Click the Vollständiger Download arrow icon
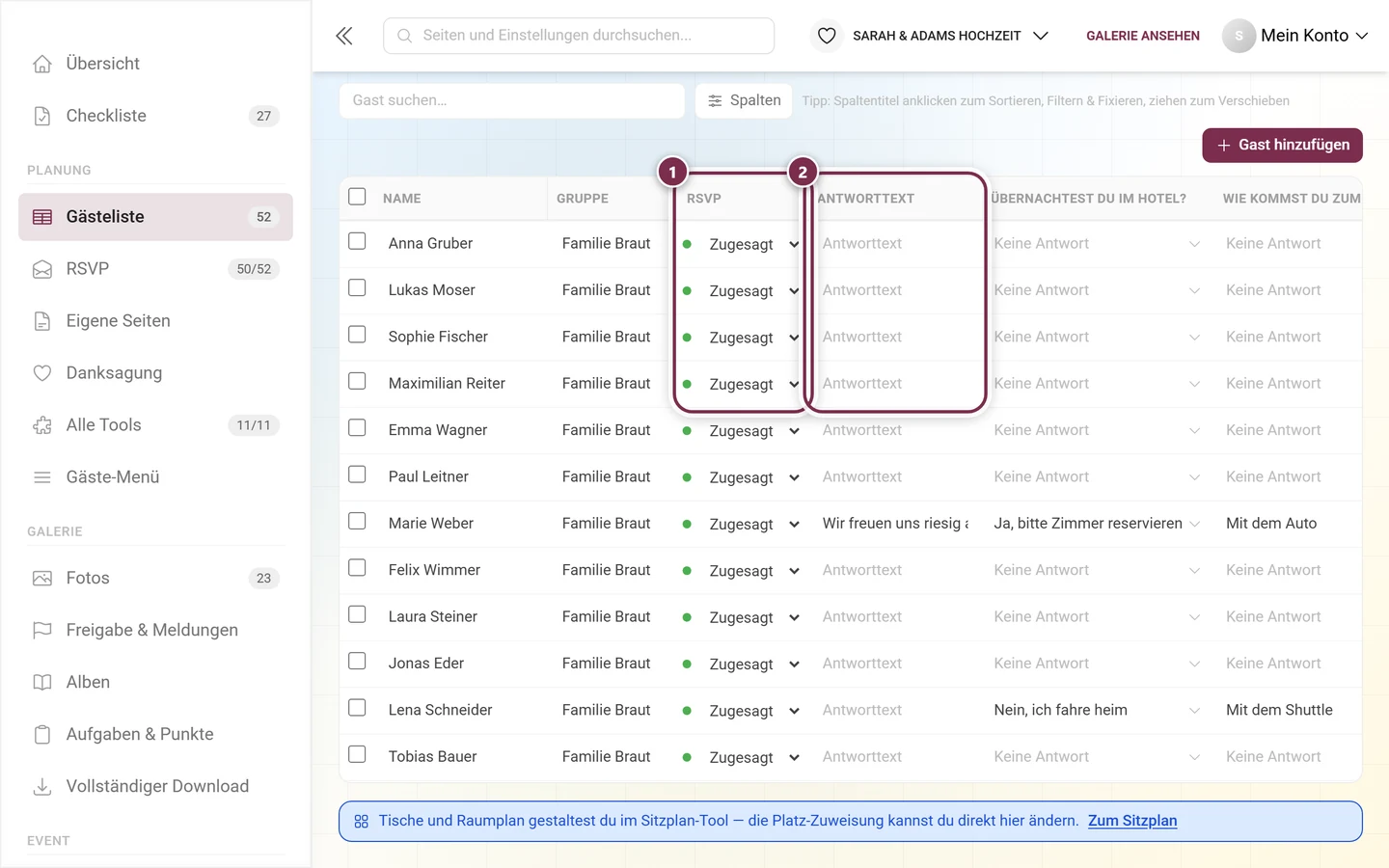Image resolution: width=1389 pixels, height=868 pixels. (42, 787)
